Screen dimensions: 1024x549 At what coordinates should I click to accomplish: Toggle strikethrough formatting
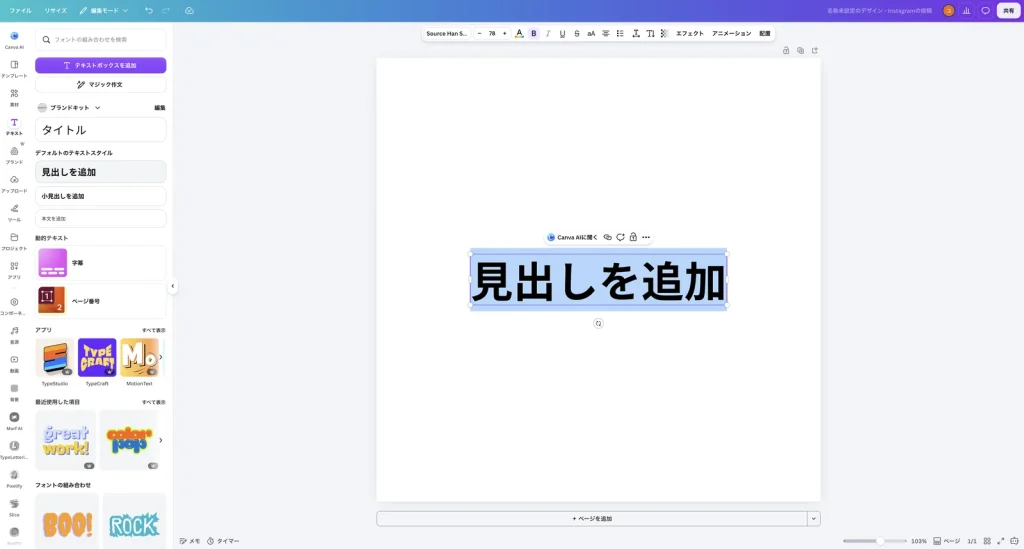(577, 33)
